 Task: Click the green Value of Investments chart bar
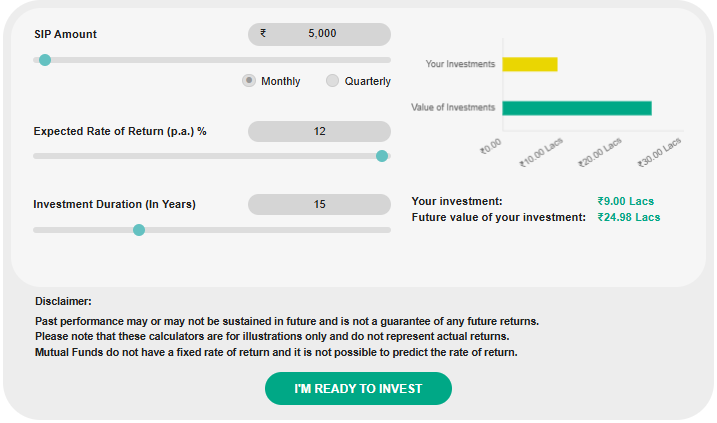point(576,108)
